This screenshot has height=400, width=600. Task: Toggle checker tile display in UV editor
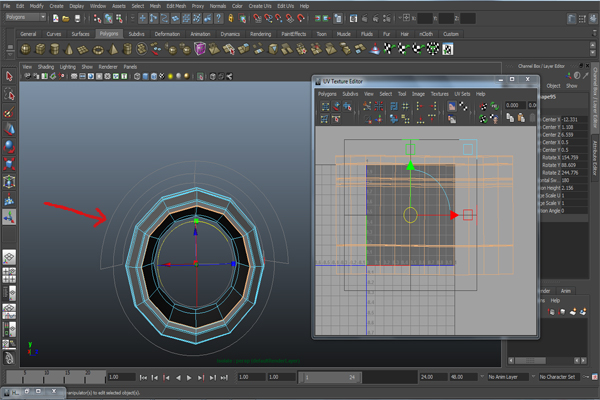click(x=463, y=106)
